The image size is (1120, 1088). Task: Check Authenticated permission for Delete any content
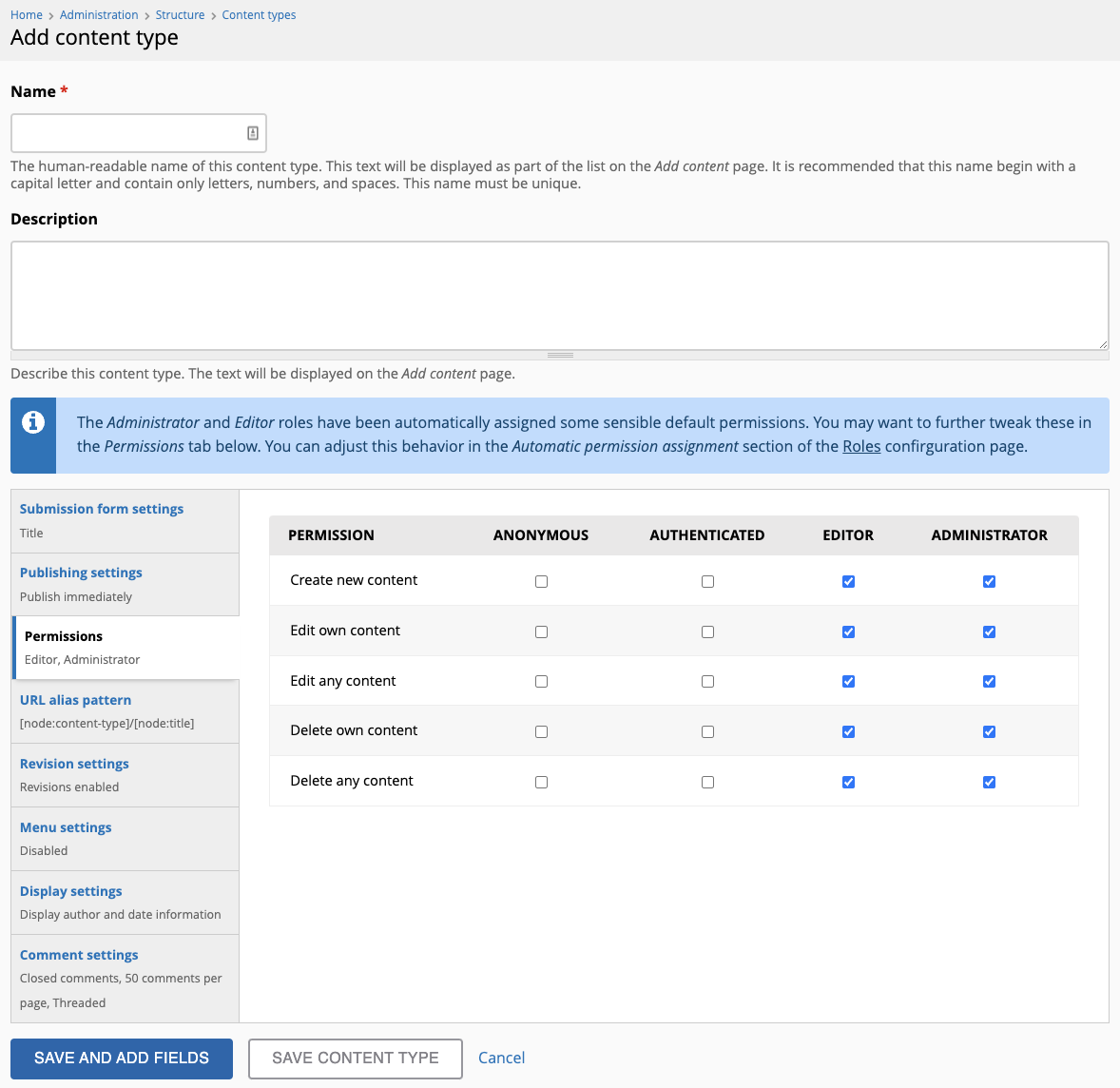[x=707, y=782]
